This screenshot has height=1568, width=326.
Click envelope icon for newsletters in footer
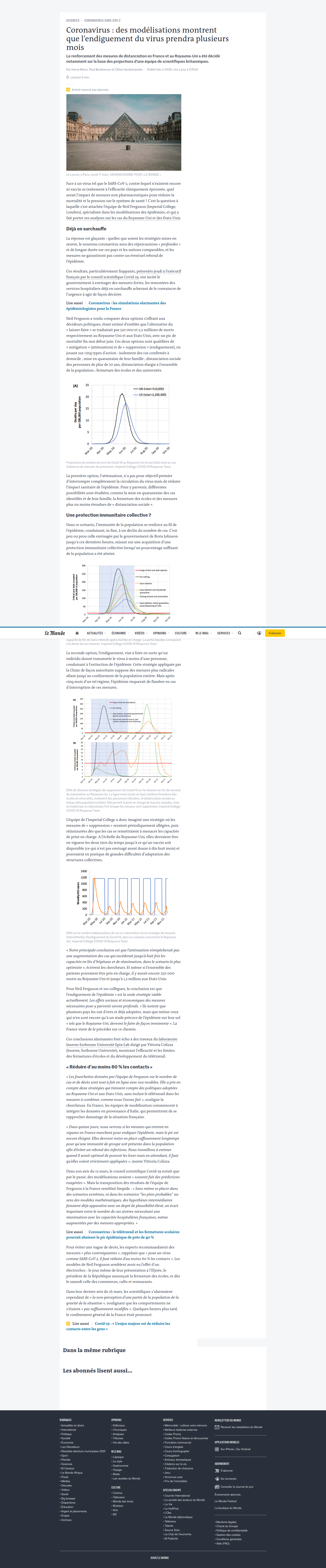pyautogui.click(x=217, y=1427)
